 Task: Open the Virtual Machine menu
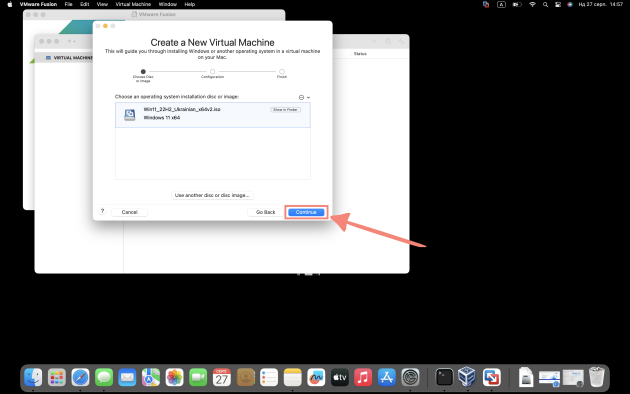pyautogui.click(x=133, y=4)
